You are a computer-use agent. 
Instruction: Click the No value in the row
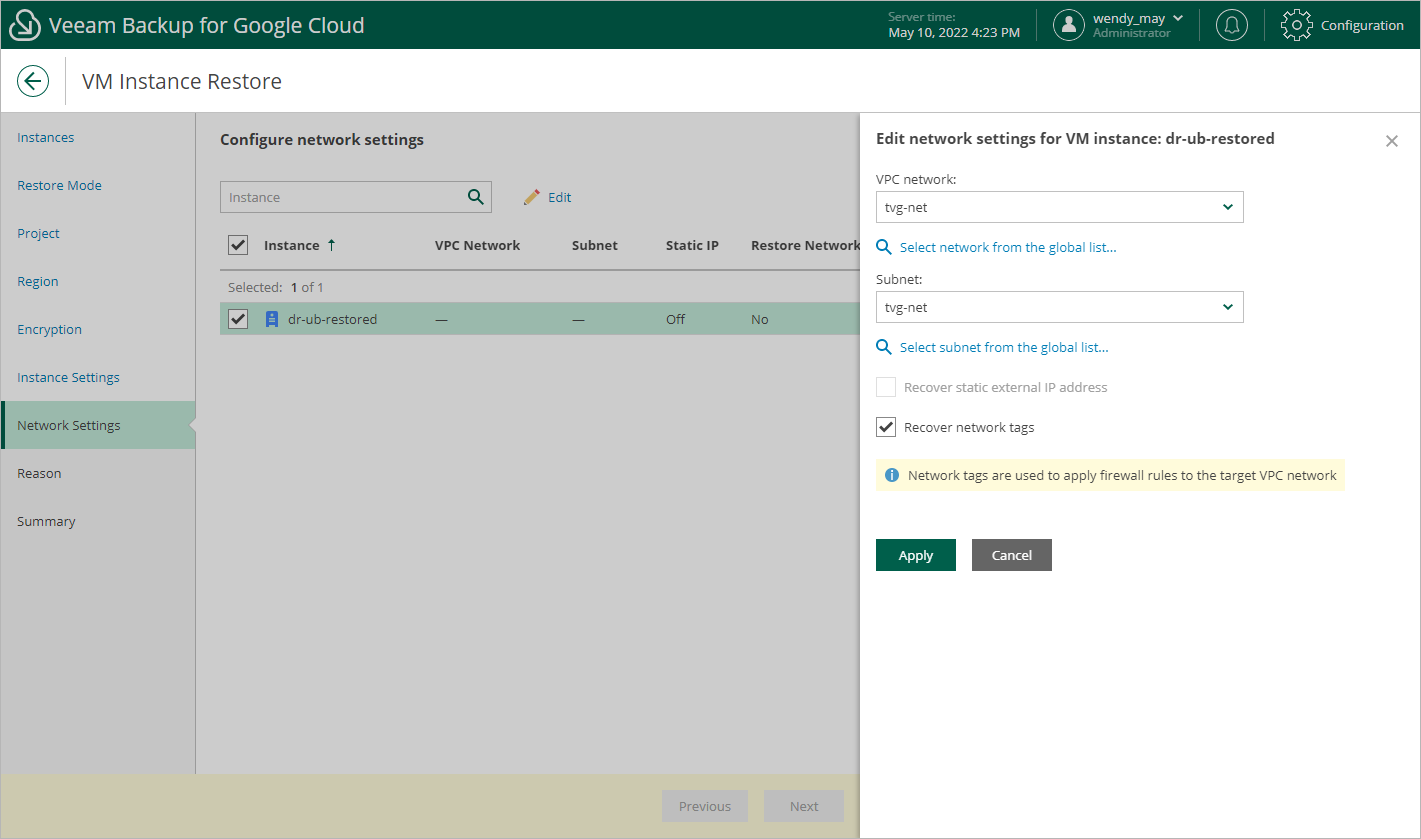(760, 319)
